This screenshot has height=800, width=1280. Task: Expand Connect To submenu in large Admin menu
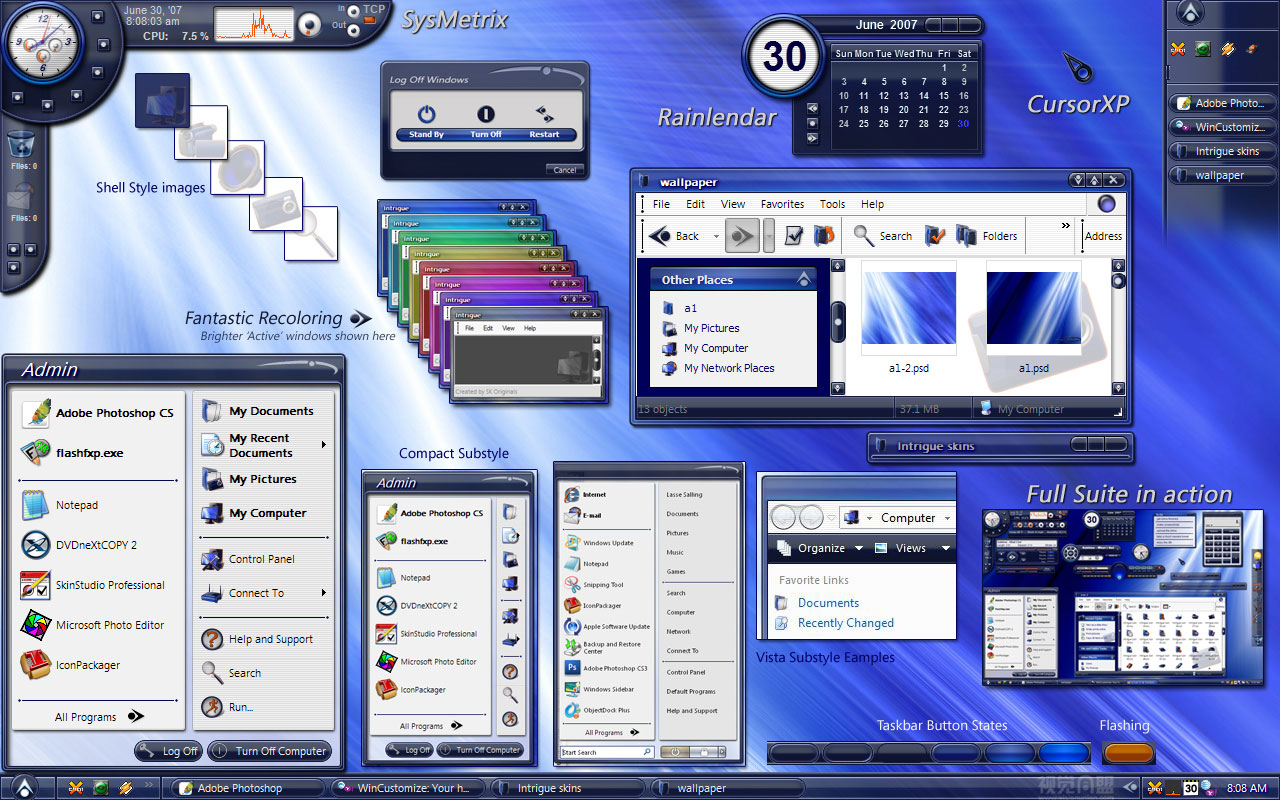click(323, 593)
